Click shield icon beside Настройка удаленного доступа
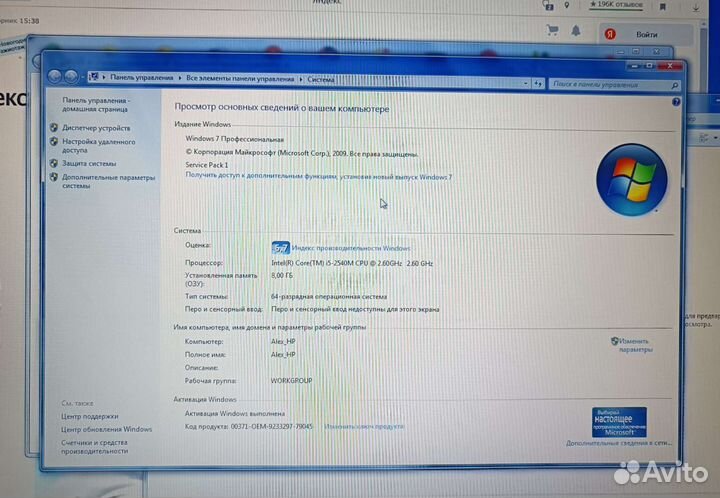 coord(54,142)
